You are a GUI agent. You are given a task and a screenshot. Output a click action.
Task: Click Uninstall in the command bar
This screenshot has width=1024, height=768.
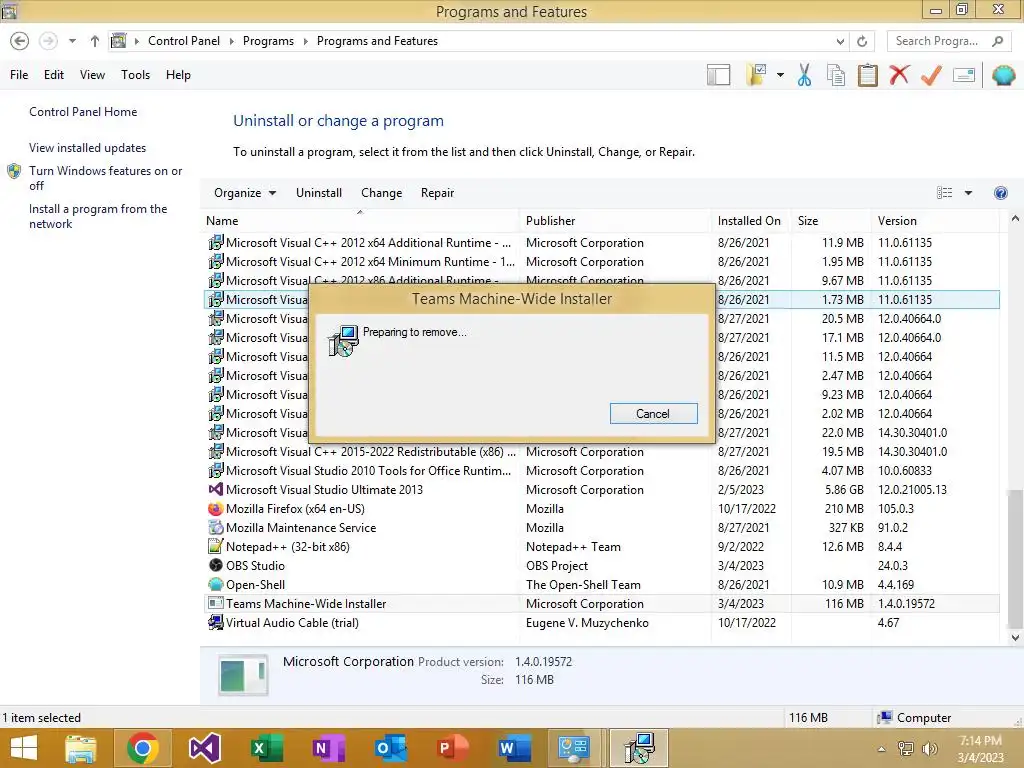[x=319, y=193]
